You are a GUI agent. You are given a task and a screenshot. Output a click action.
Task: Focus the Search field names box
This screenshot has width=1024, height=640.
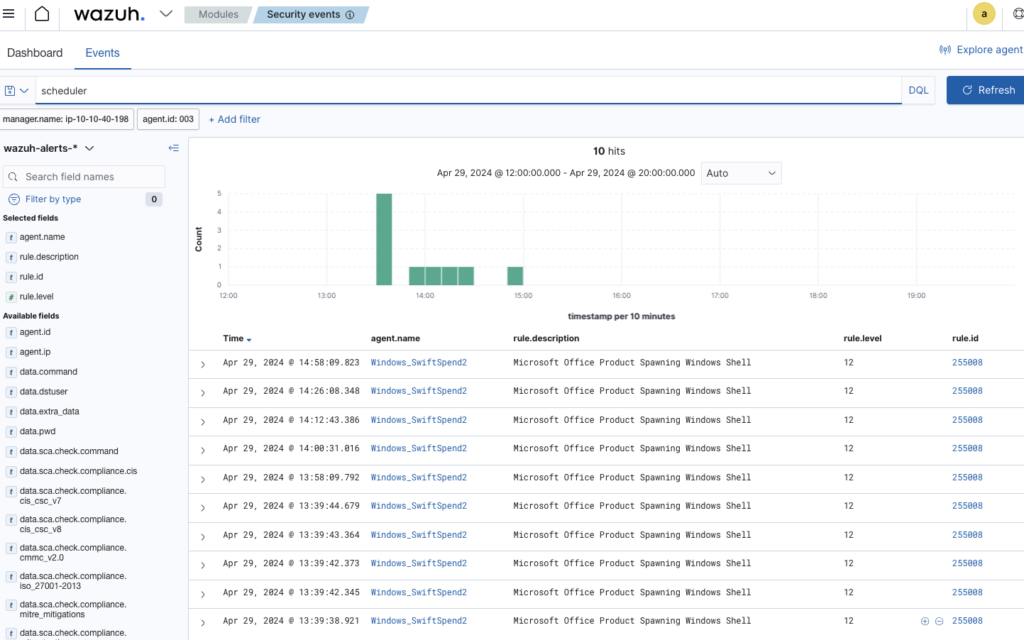(84, 177)
